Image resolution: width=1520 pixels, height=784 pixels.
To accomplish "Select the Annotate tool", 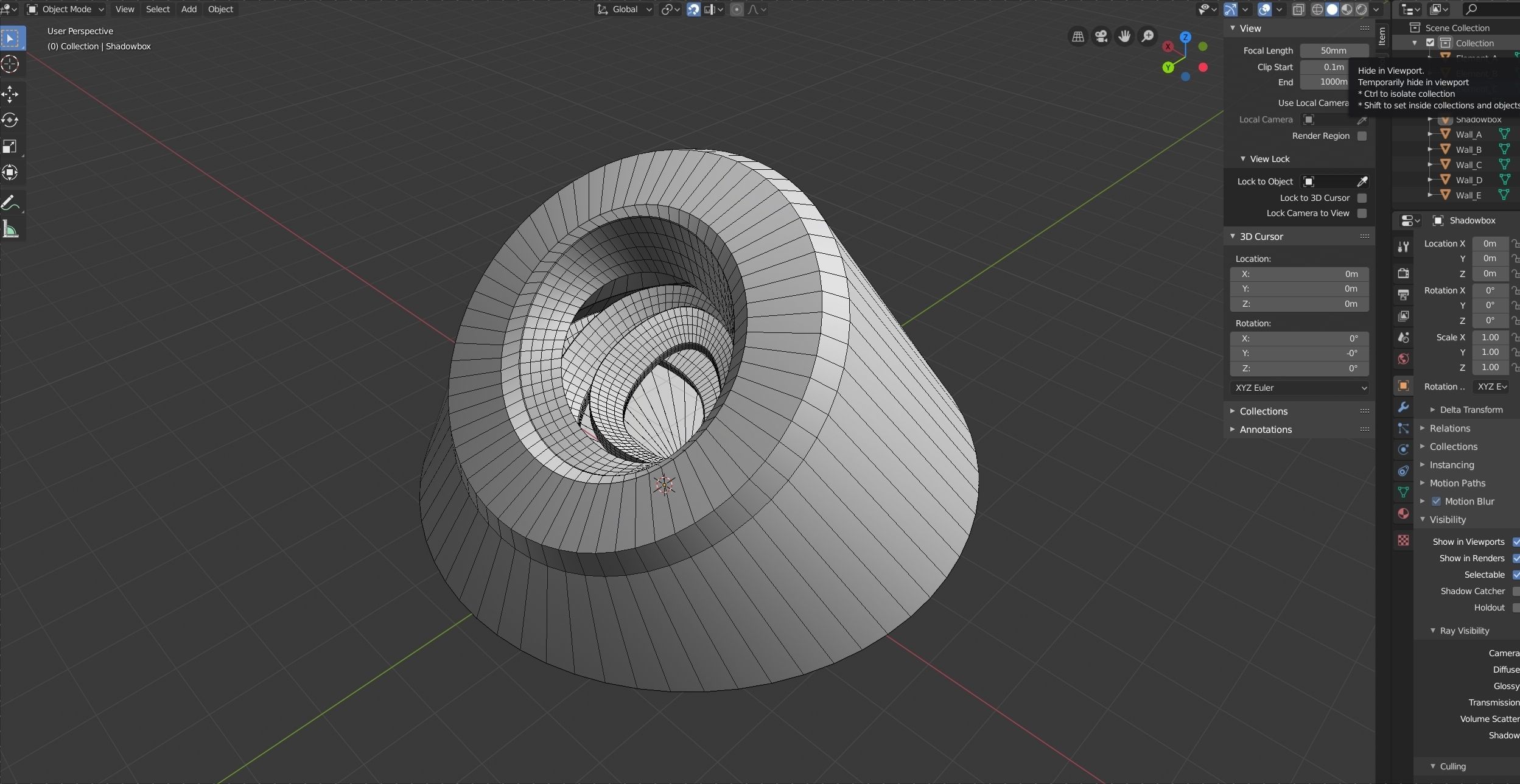I will pos(11,203).
